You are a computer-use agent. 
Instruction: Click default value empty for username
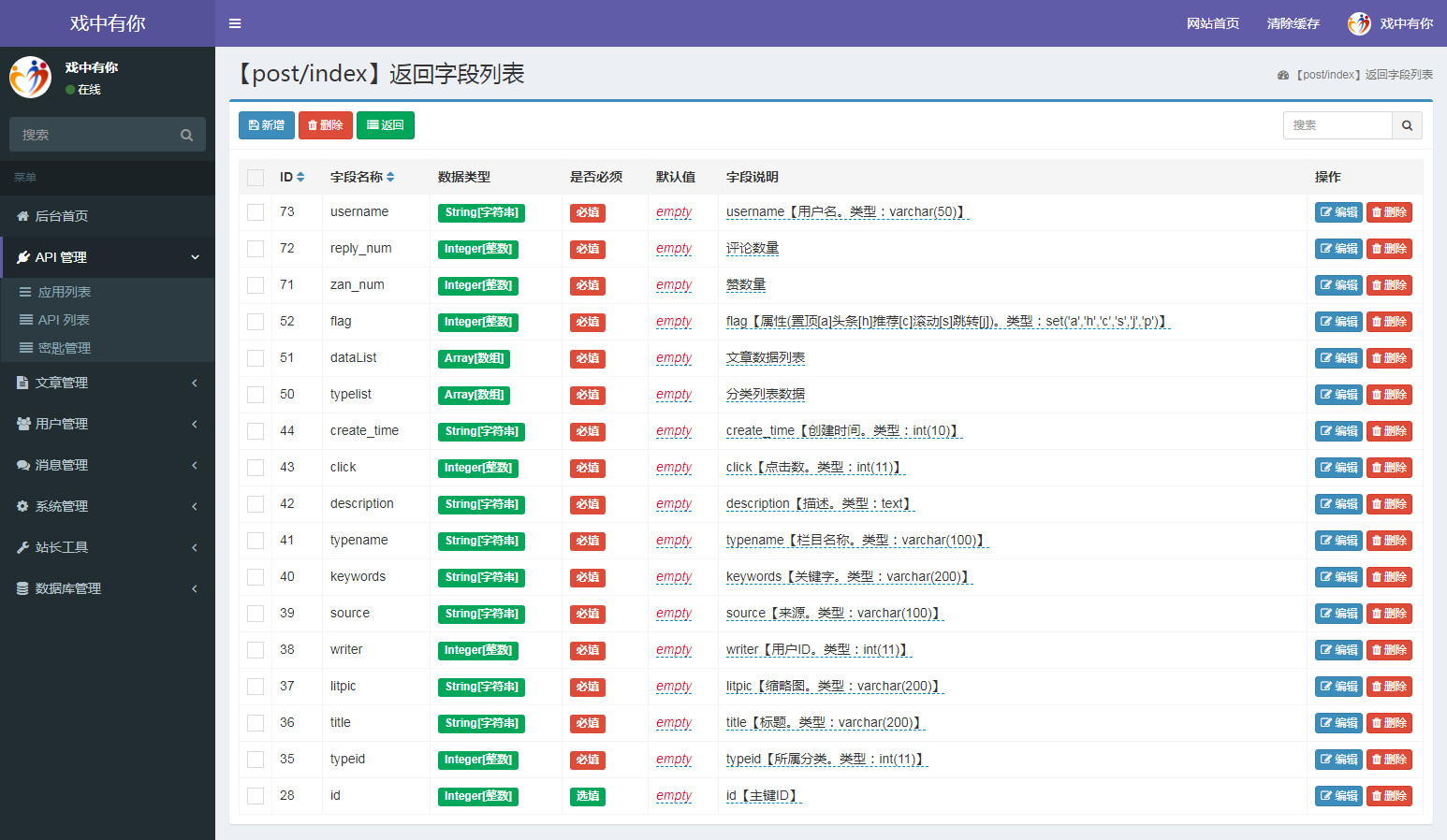pyautogui.click(x=674, y=212)
